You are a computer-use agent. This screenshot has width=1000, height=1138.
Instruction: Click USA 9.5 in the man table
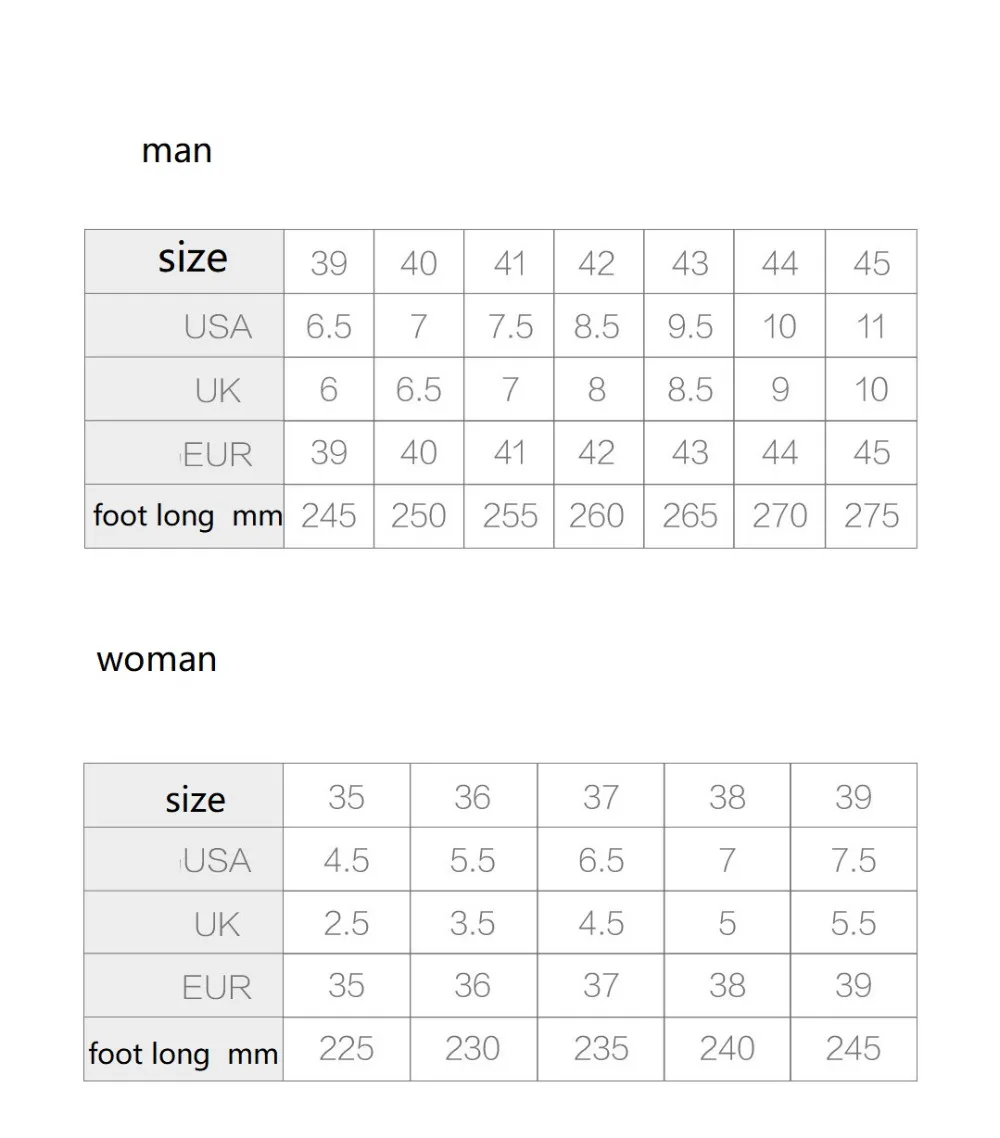[x=689, y=325]
